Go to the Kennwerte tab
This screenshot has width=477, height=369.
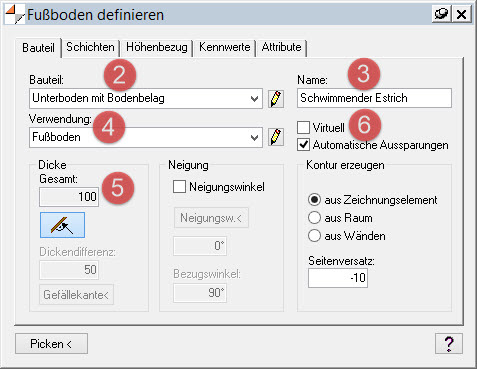(x=224, y=47)
